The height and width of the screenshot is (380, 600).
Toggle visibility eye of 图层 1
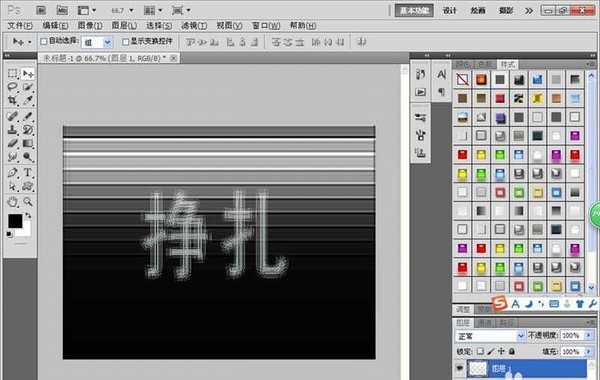click(x=460, y=369)
